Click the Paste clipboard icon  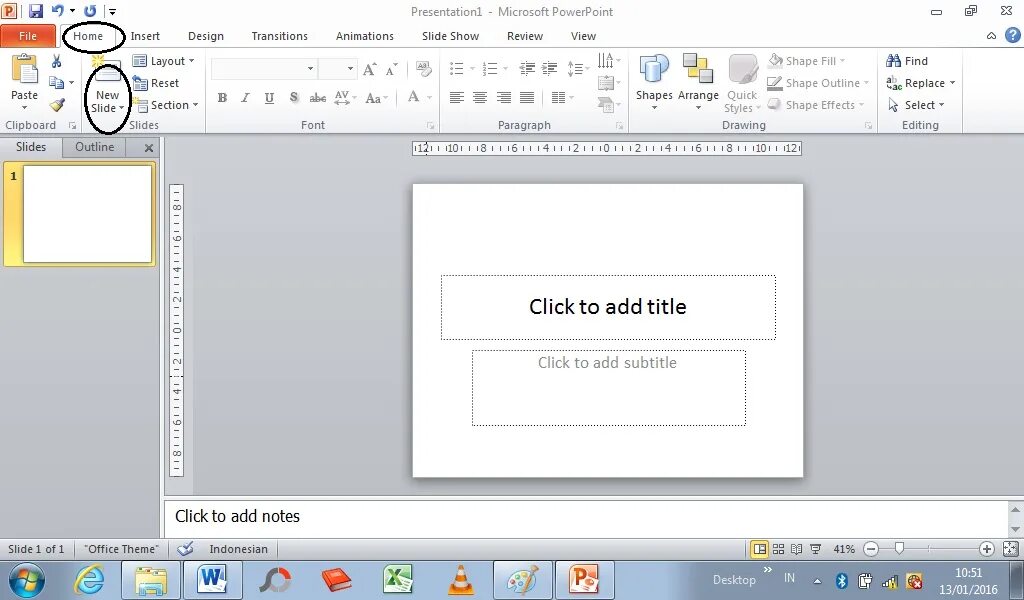click(x=25, y=71)
